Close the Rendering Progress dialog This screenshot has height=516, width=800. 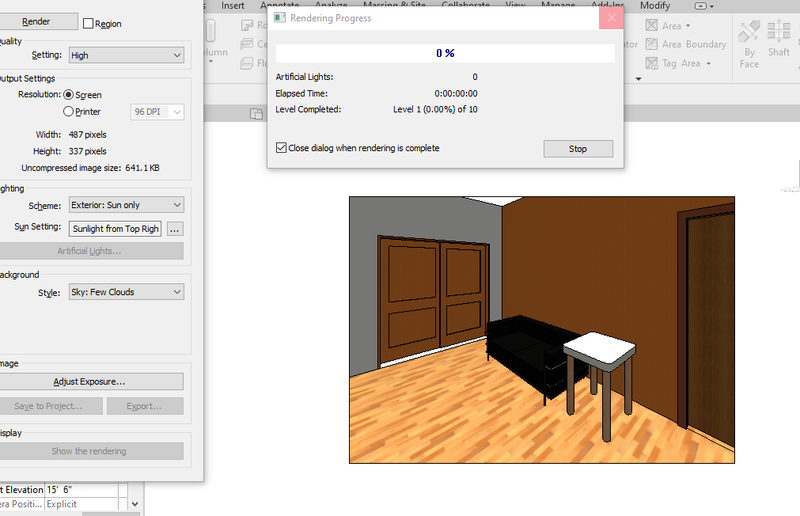point(611,18)
